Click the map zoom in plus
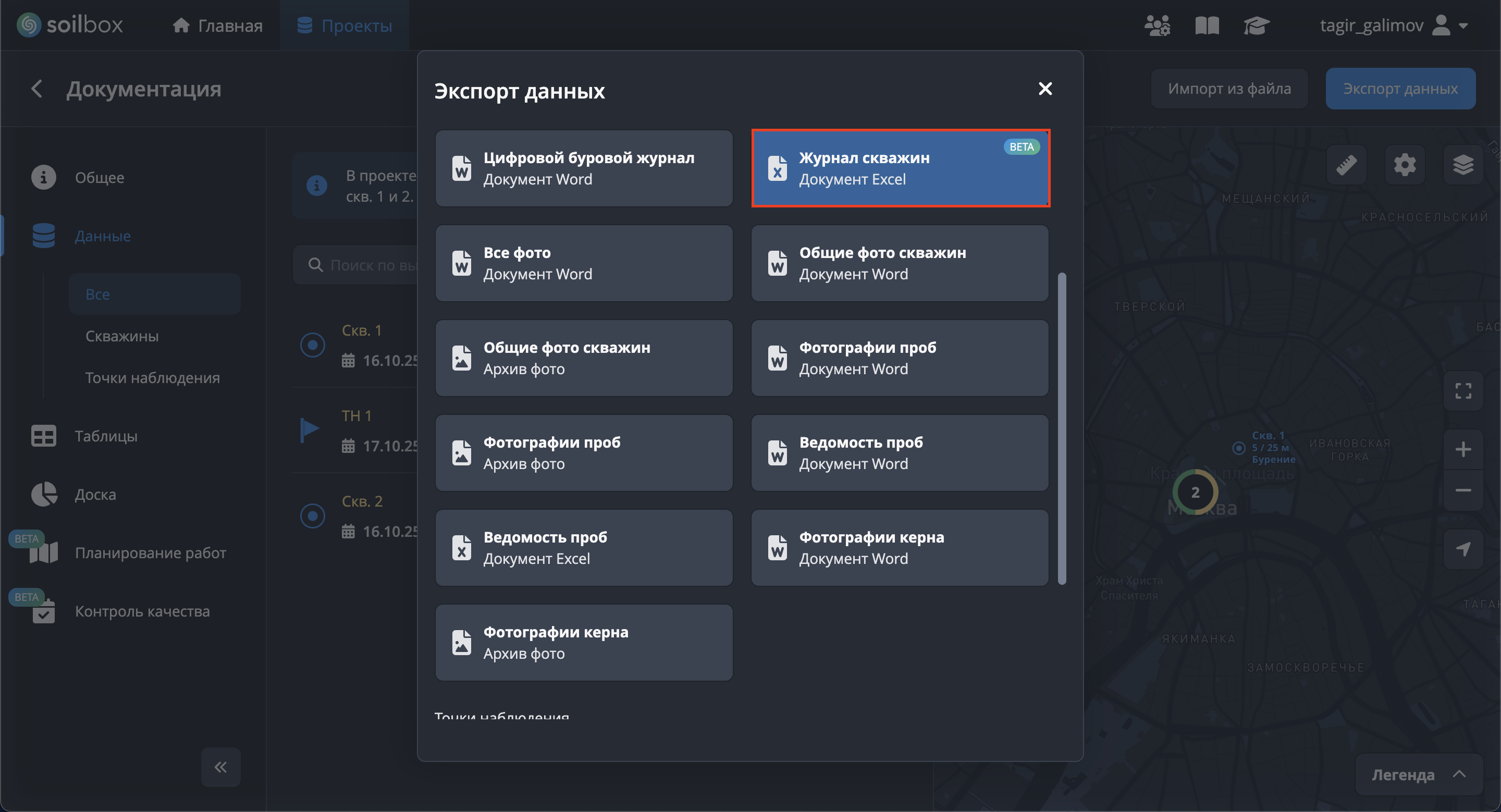 click(x=1462, y=449)
